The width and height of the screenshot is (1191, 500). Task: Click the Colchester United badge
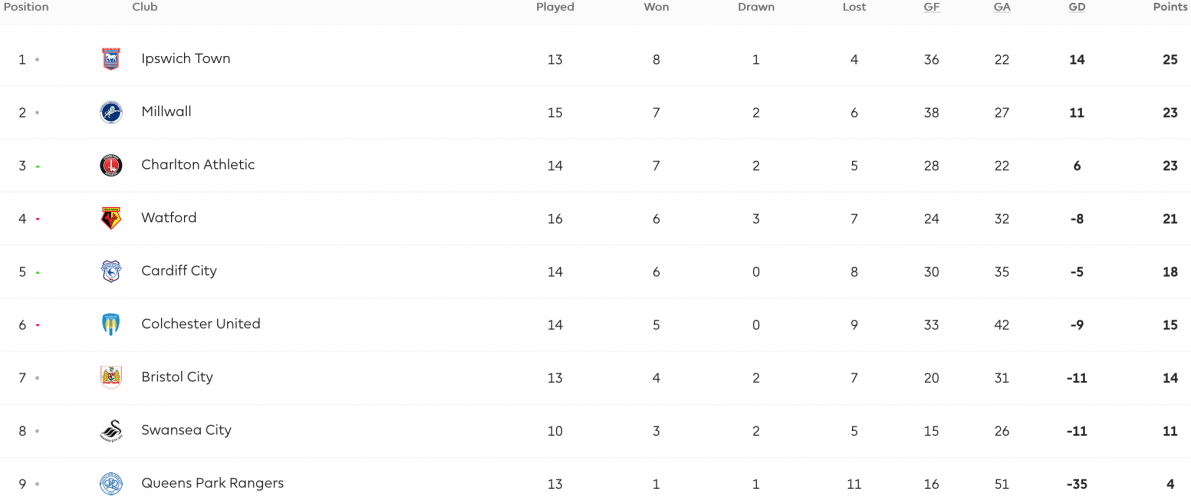click(x=111, y=324)
